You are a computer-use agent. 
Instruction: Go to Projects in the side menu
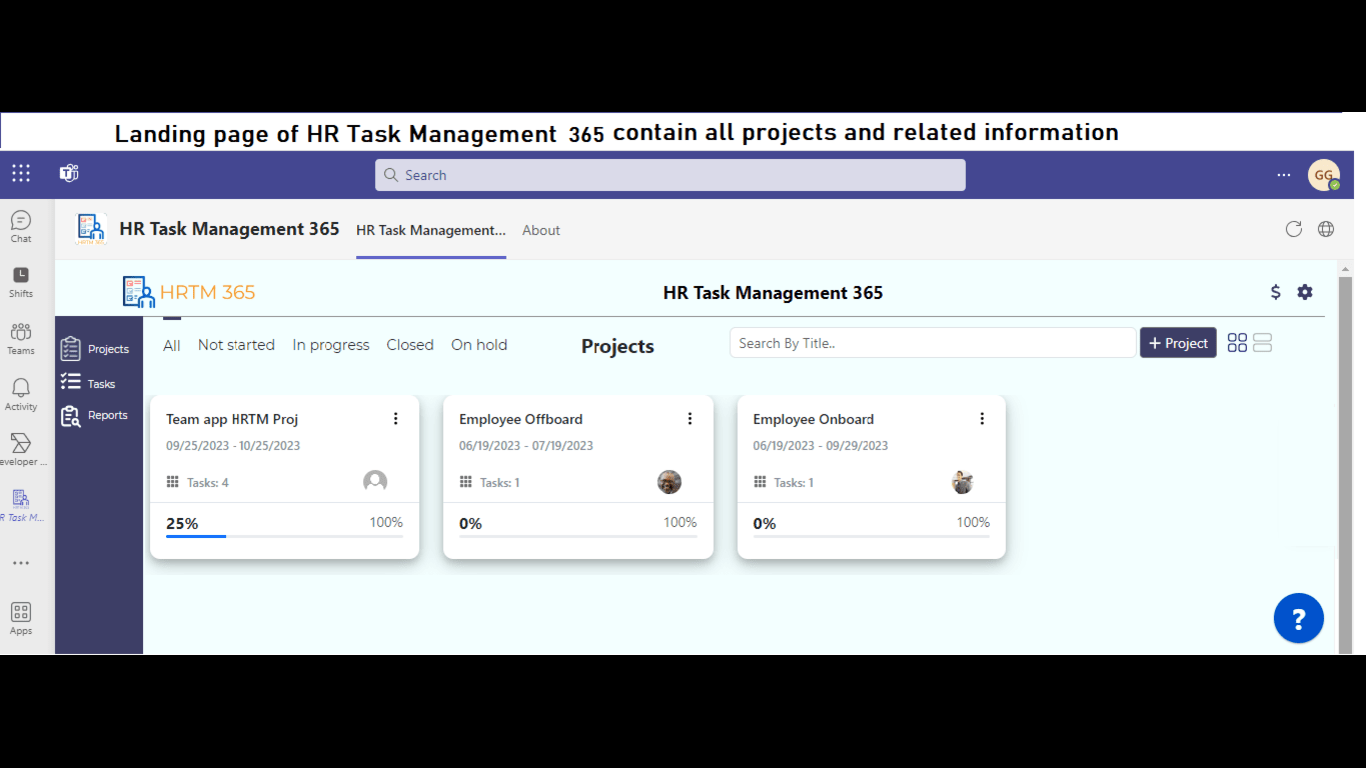click(95, 349)
